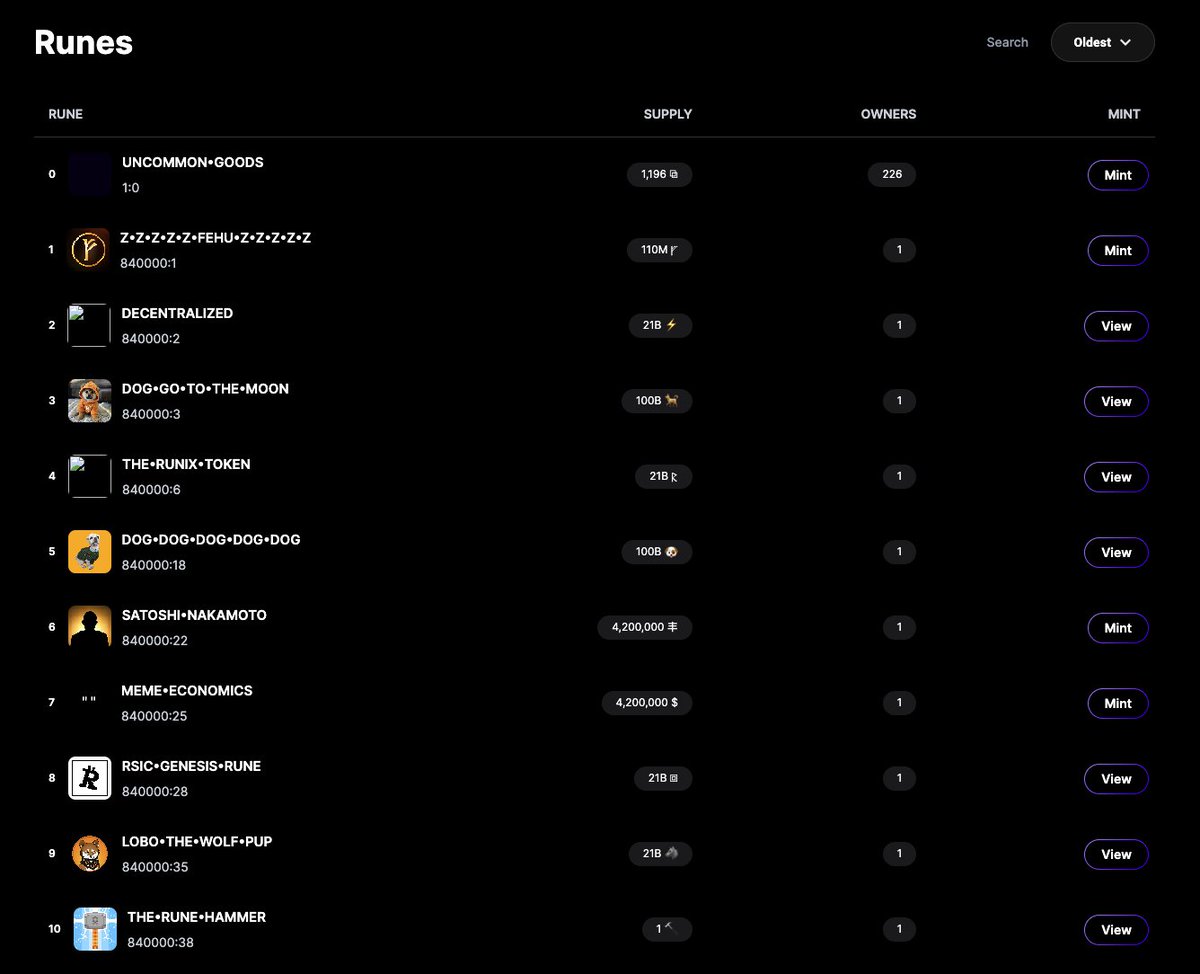The width and height of the screenshot is (1200, 974).
Task: Click the DECENTRALIZED rune image
Action: coord(89,325)
